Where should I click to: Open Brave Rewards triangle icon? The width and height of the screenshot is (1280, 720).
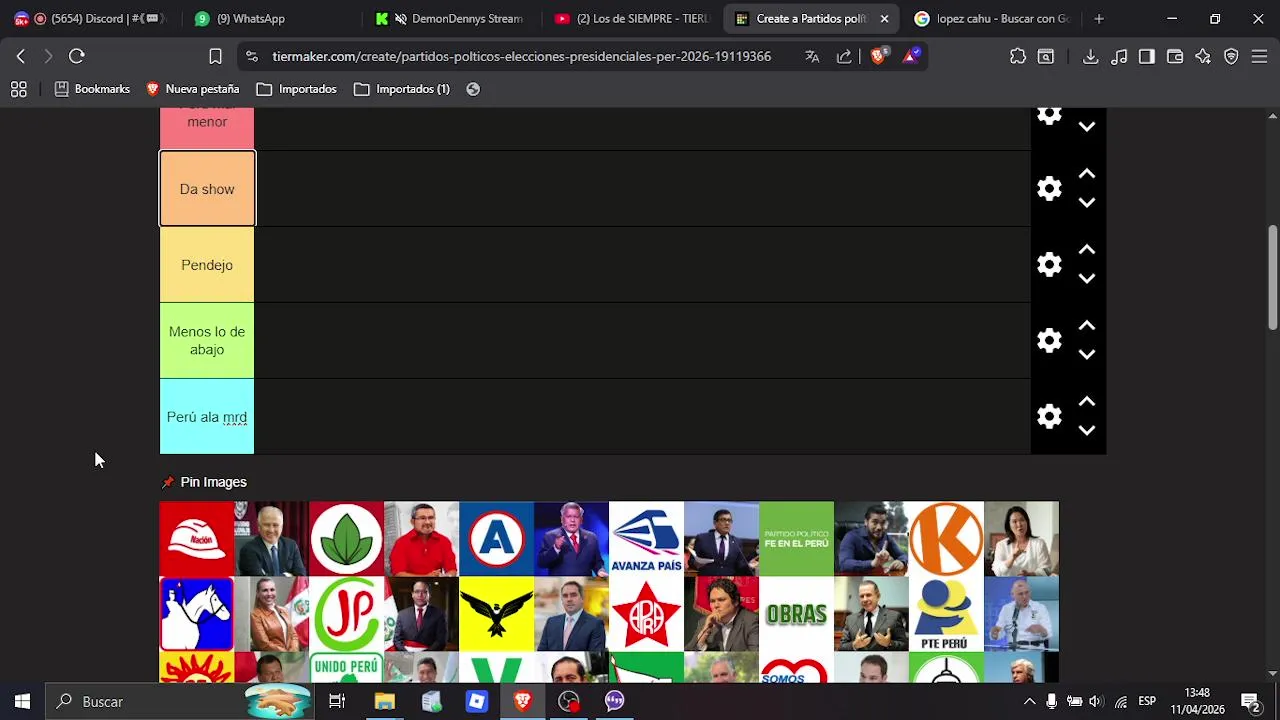click(910, 56)
